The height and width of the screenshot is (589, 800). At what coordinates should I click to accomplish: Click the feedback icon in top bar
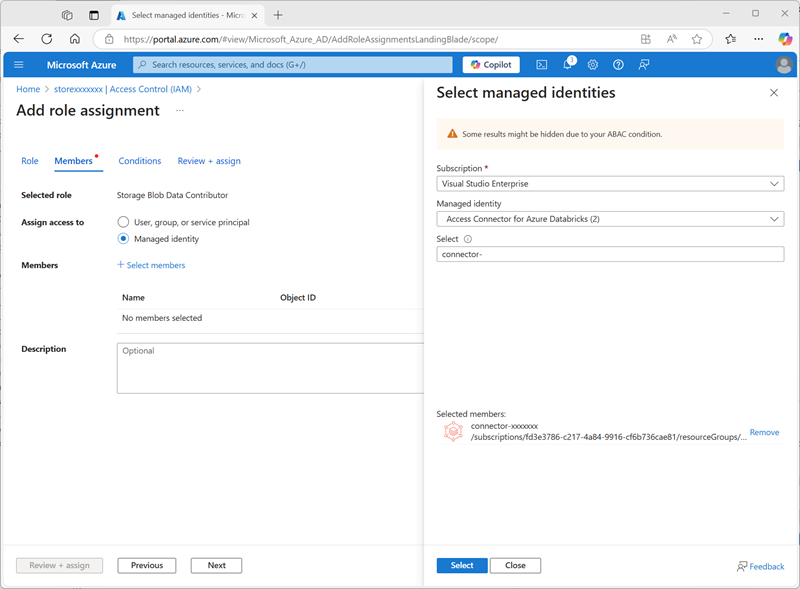point(644,65)
